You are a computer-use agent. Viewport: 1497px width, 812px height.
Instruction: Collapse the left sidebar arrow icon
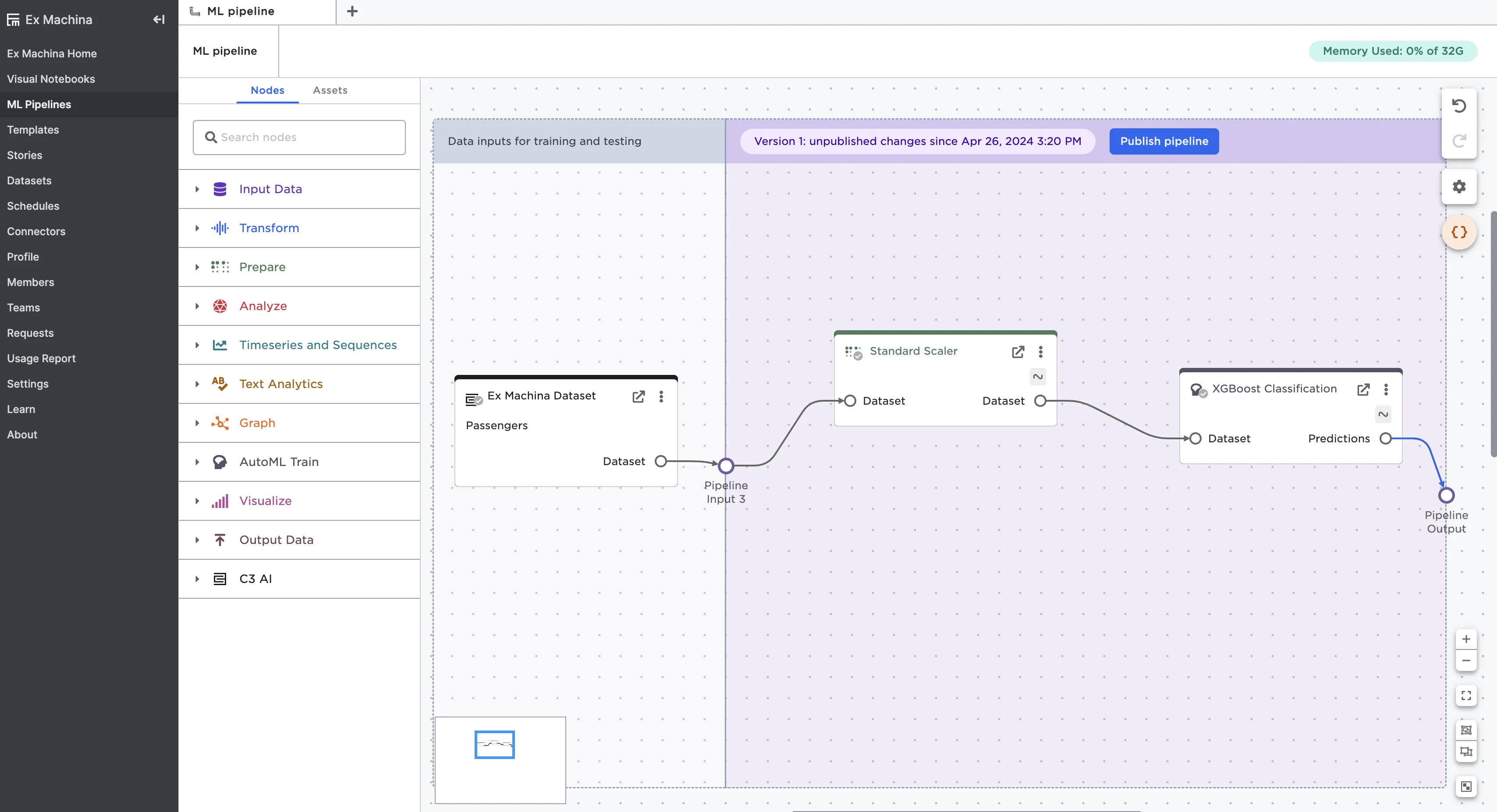point(159,19)
